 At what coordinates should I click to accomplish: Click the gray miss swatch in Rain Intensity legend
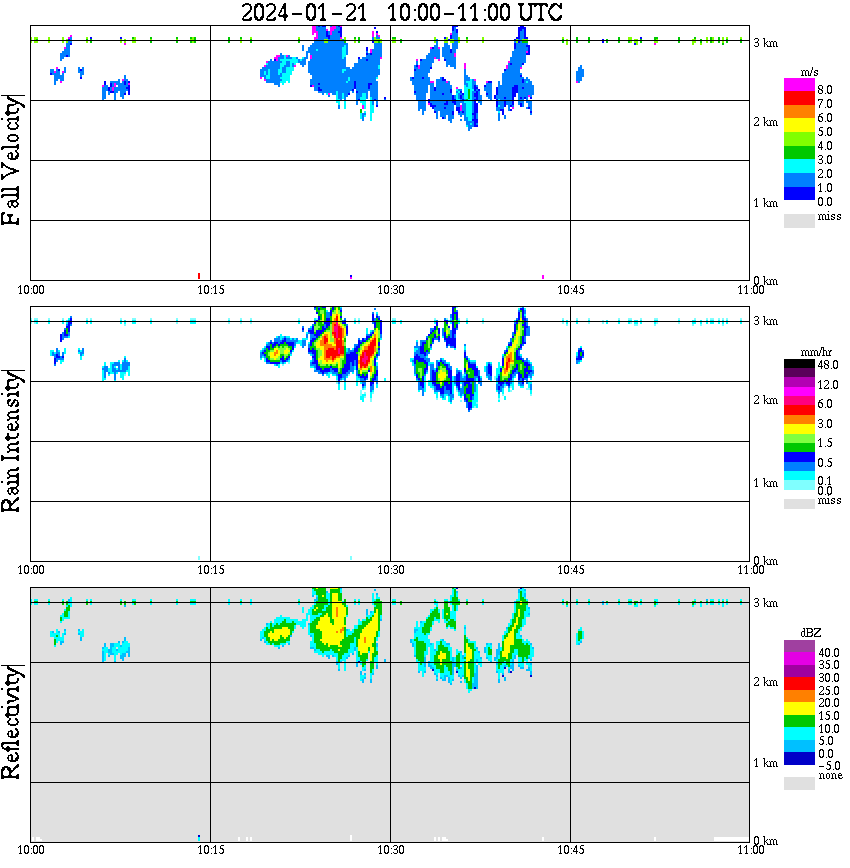(799, 504)
